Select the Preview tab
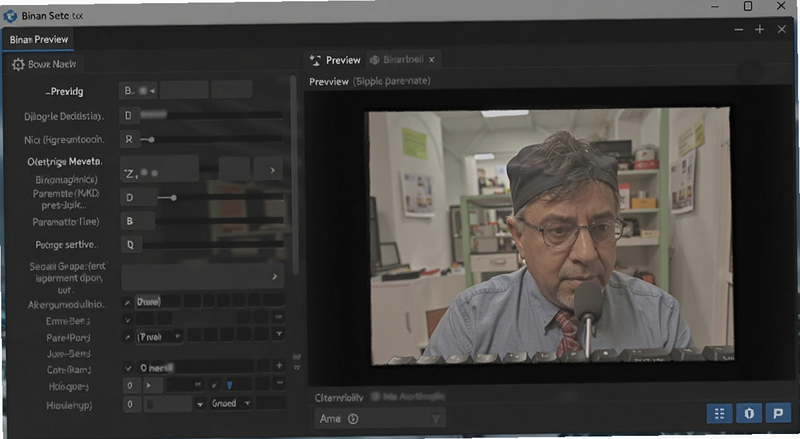 (x=335, y=60)
